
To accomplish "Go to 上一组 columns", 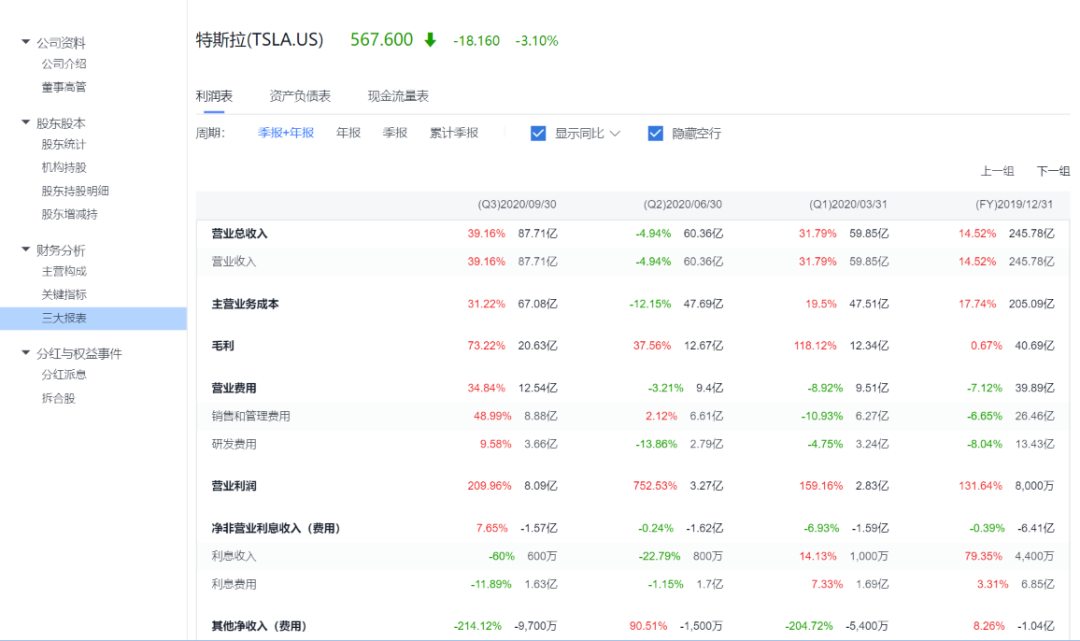I will pos(997,171).
